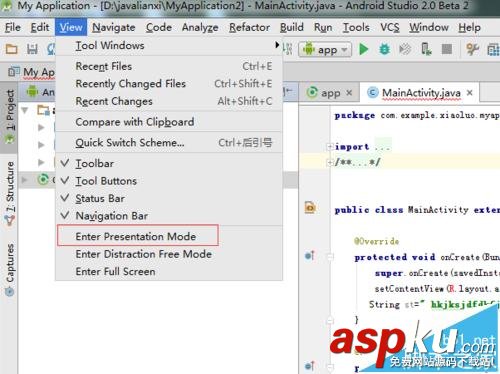Toggle Tool Buttons visibility option
Image resolution: width=500 pixels, height=374 pixels.
pyautogui.click(x=169, y=181)
